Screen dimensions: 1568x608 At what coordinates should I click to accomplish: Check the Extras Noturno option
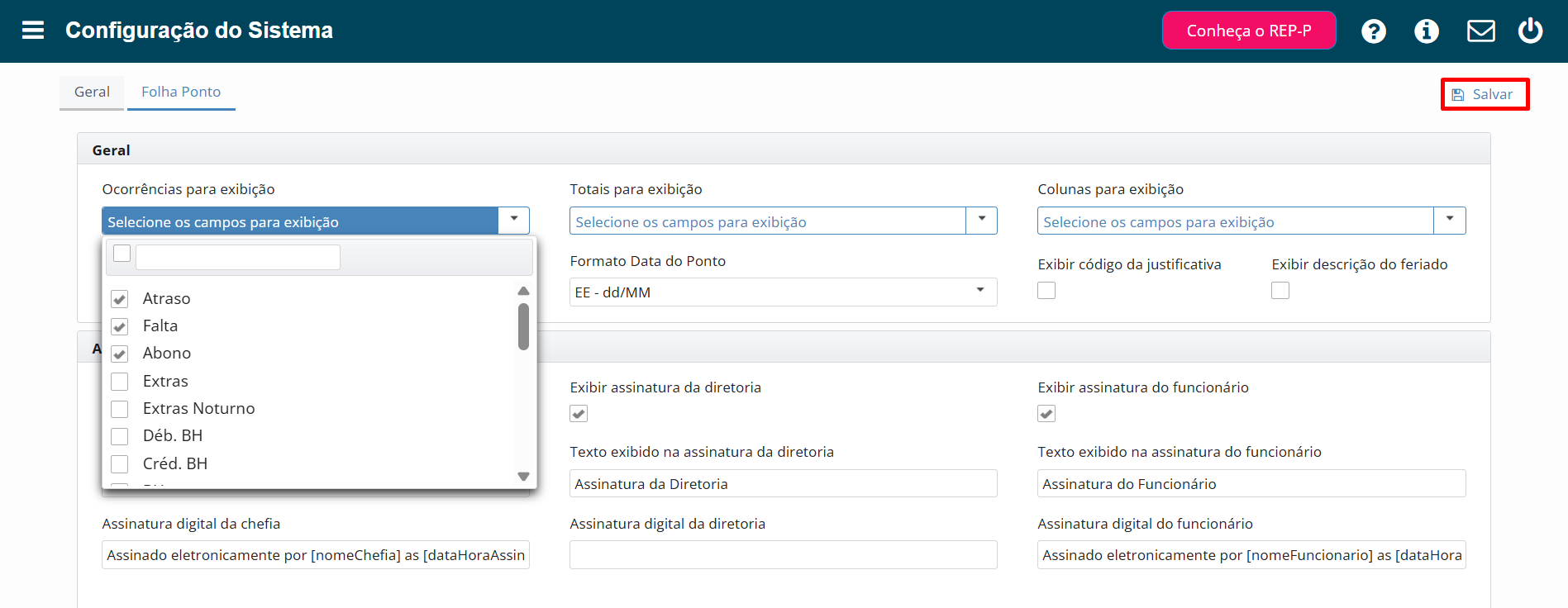120,409
